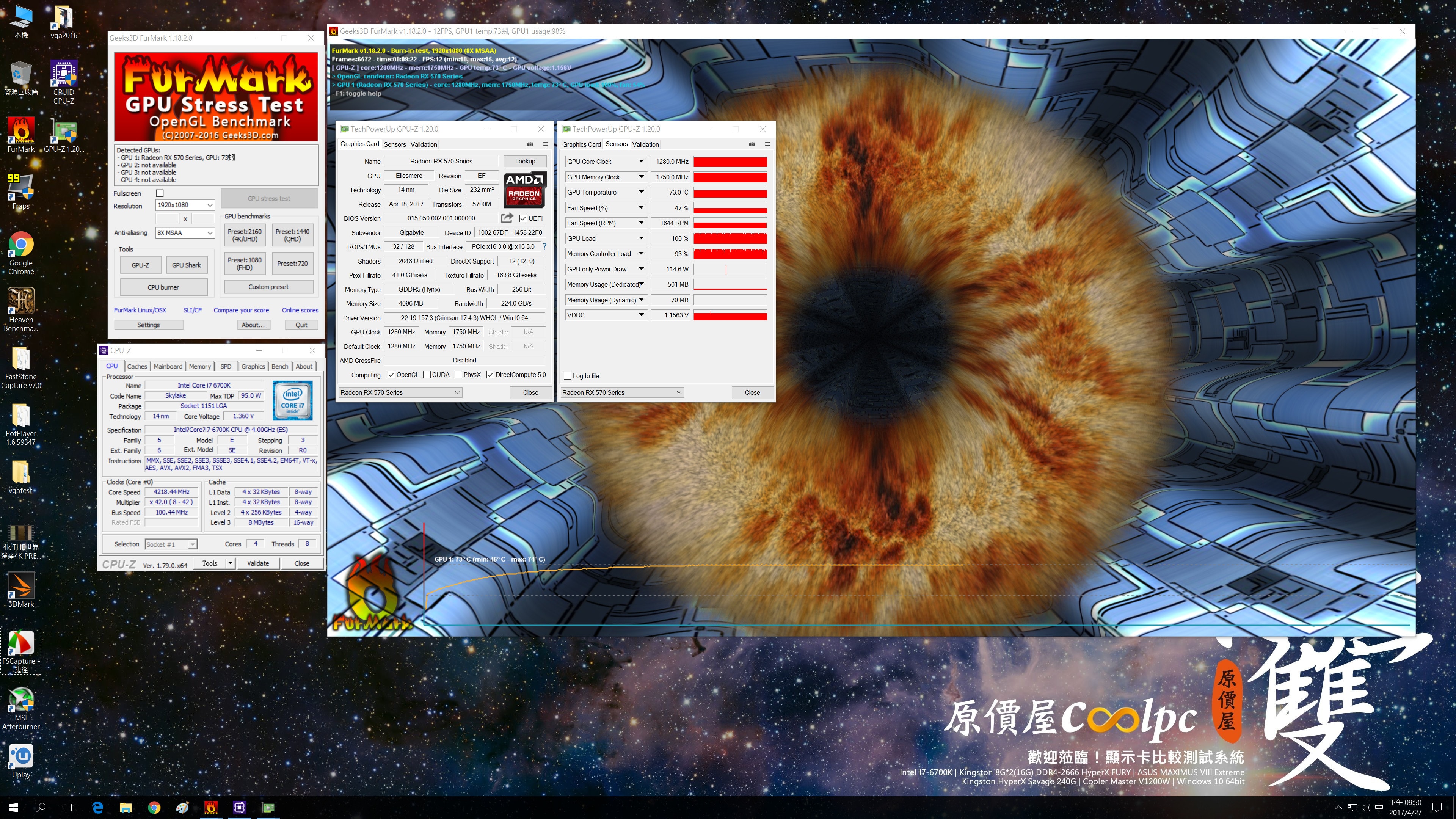This screenshot has width=1456, height=819.
Task: Click Memory Controller Load sensor graph
Action: pos(730,254)
